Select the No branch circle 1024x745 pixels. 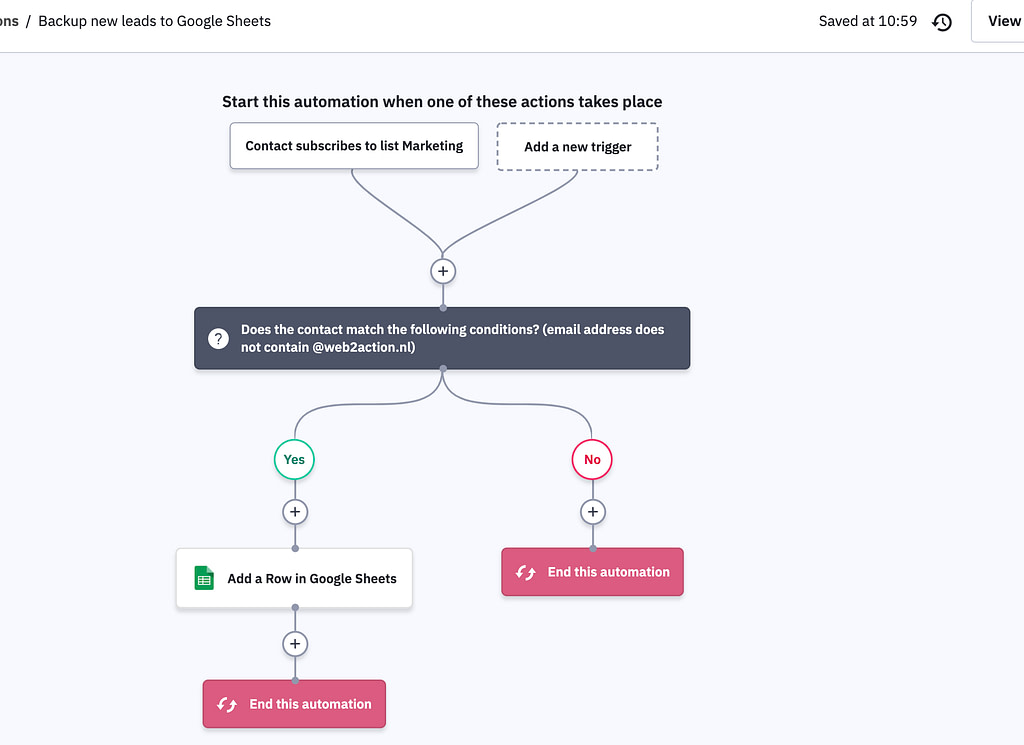591,459
